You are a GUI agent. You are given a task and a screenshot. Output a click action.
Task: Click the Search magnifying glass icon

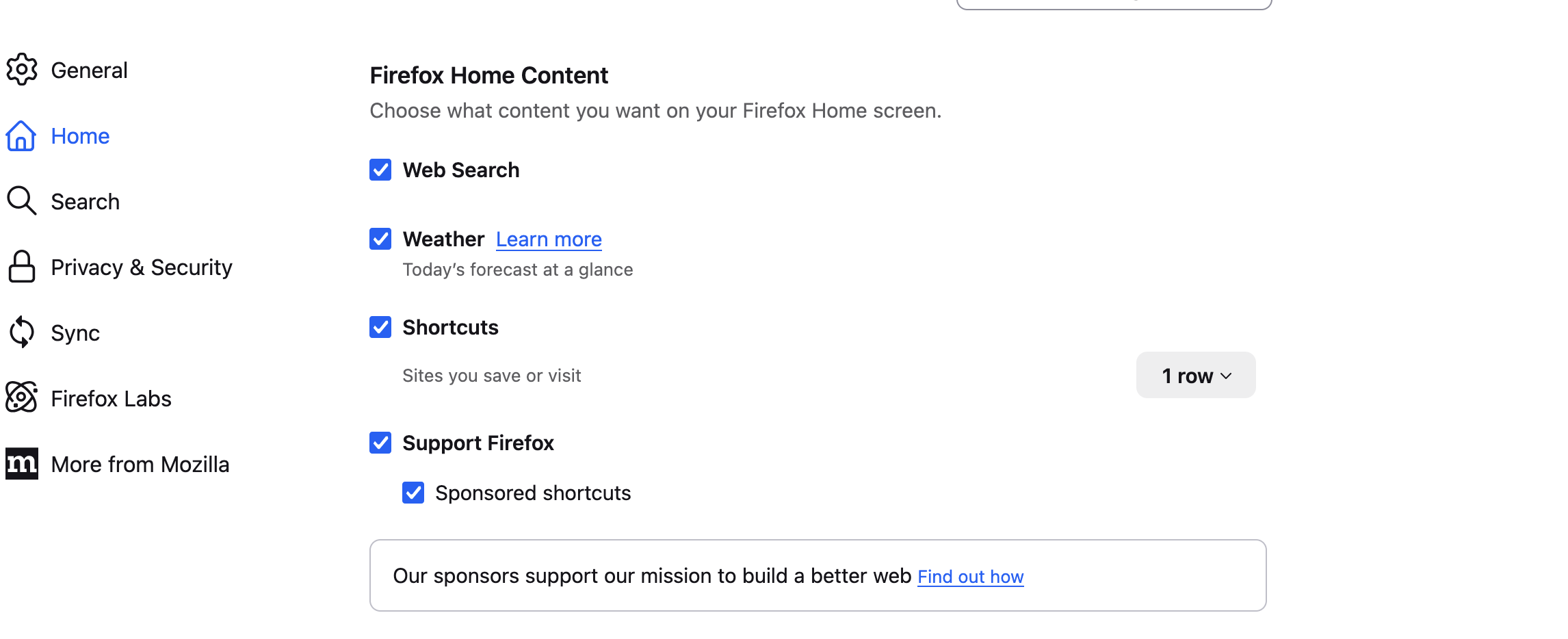(21, 201)
